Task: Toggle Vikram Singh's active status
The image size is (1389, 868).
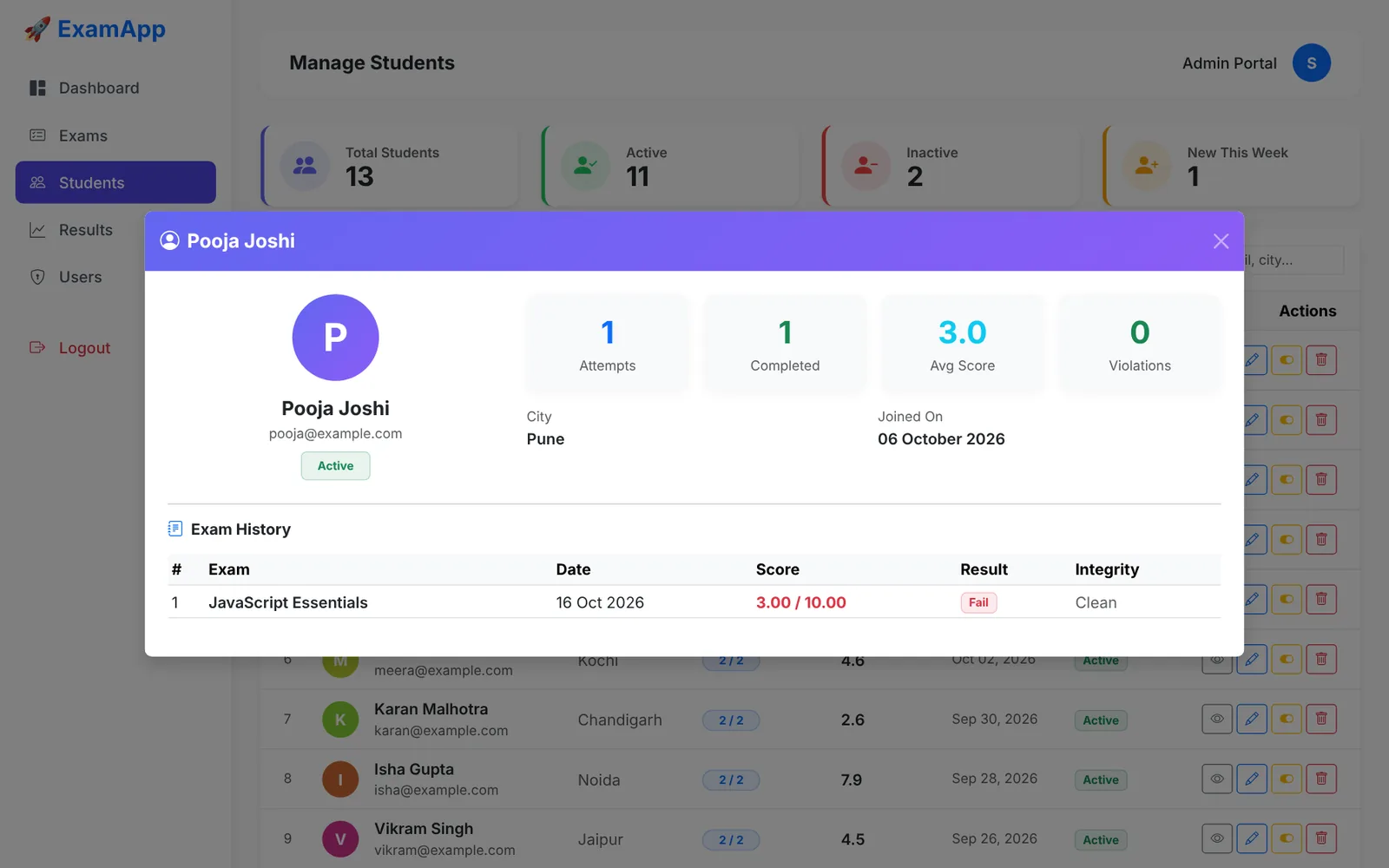Action: tap(1287, 838)
